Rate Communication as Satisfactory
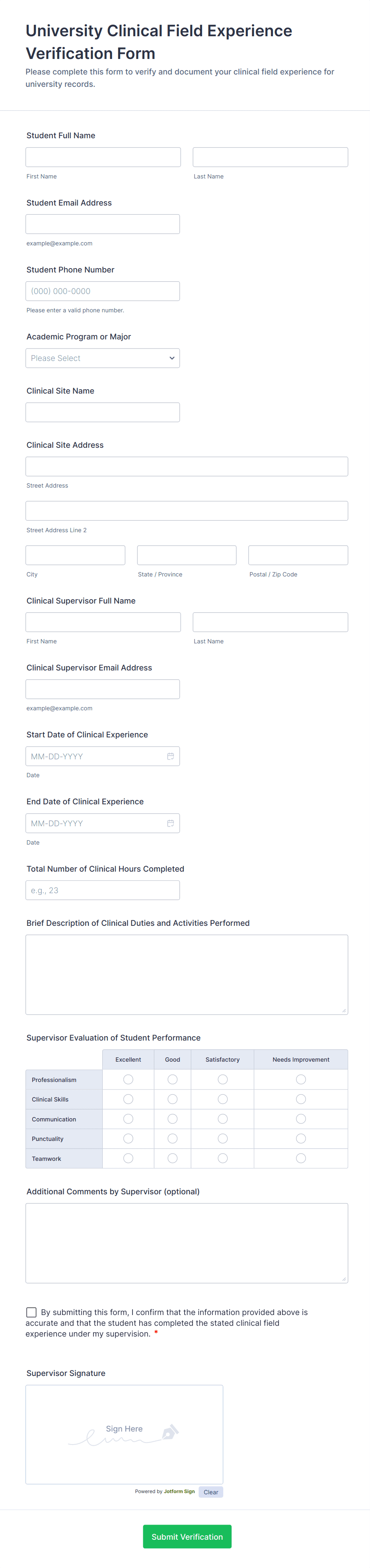The height and width of the screenshot is (1568, 370). point(222,1119)
